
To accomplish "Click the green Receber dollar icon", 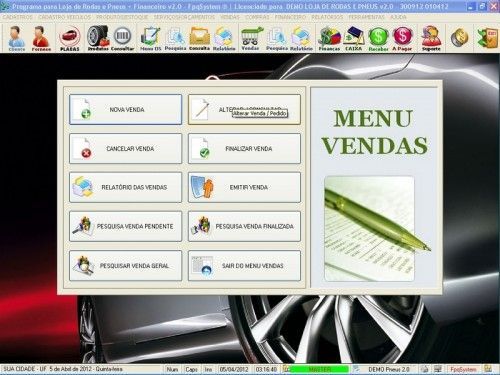I will click(x=378, y=38).
